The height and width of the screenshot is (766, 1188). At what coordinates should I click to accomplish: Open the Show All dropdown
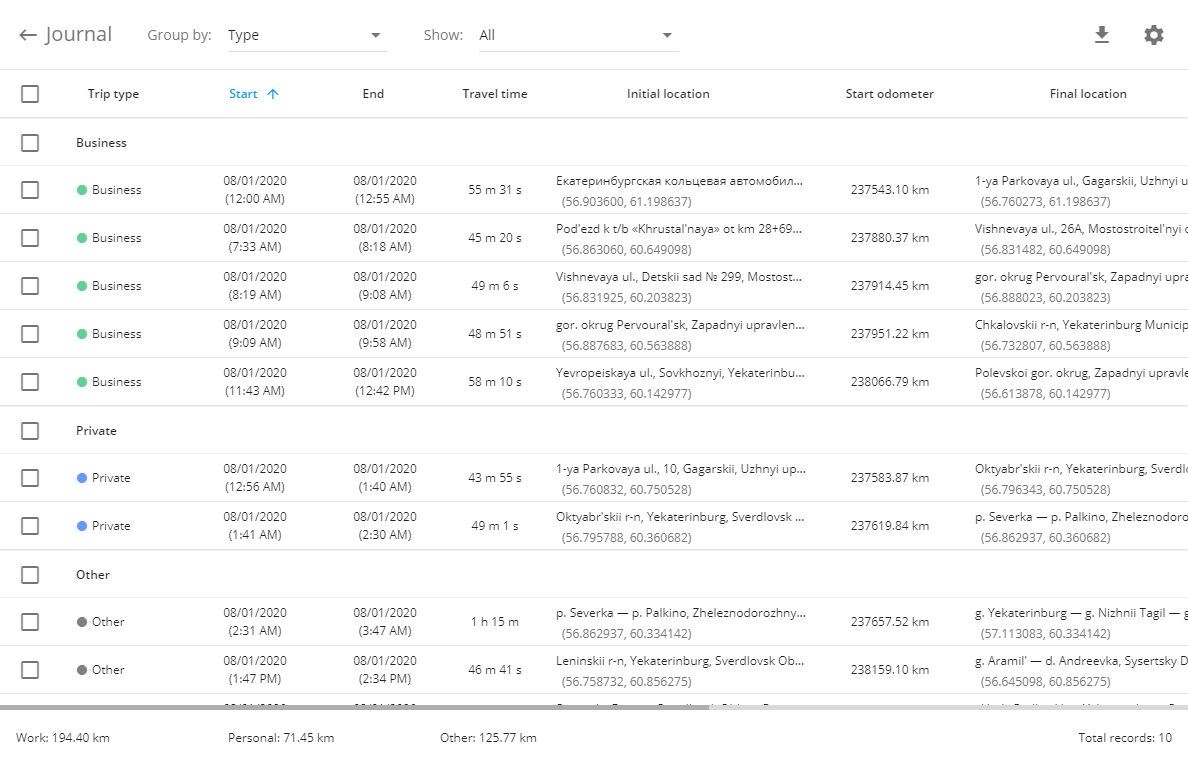click(x=578, y=36)
